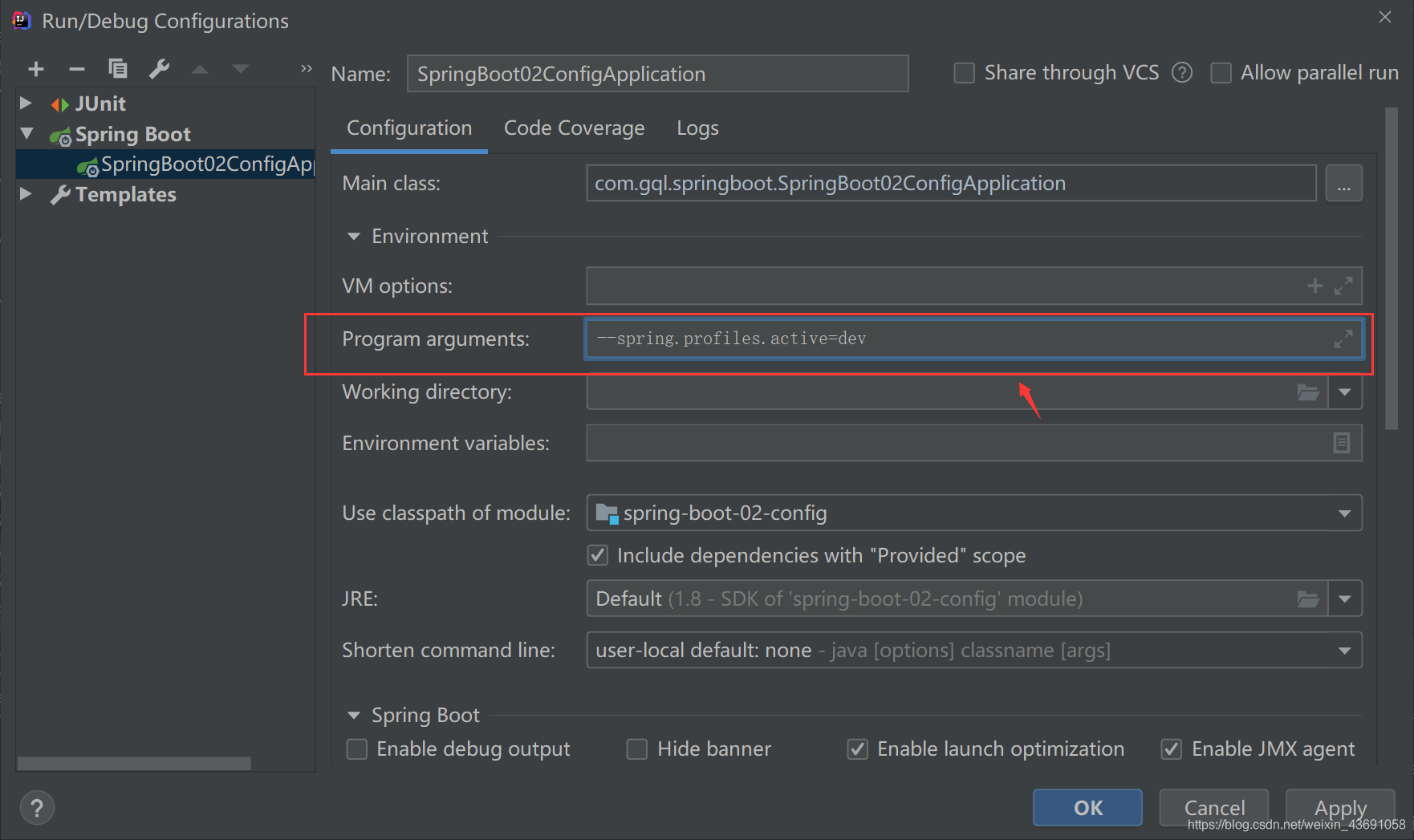1414x840 pixels.
Task: Collapse the Spring Boot tree node
Action: tap(26, 133)
